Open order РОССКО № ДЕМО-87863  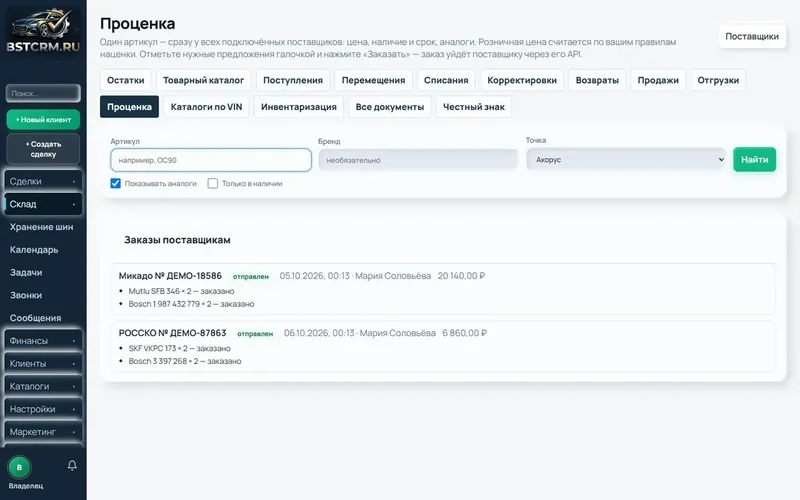point(172,333)
